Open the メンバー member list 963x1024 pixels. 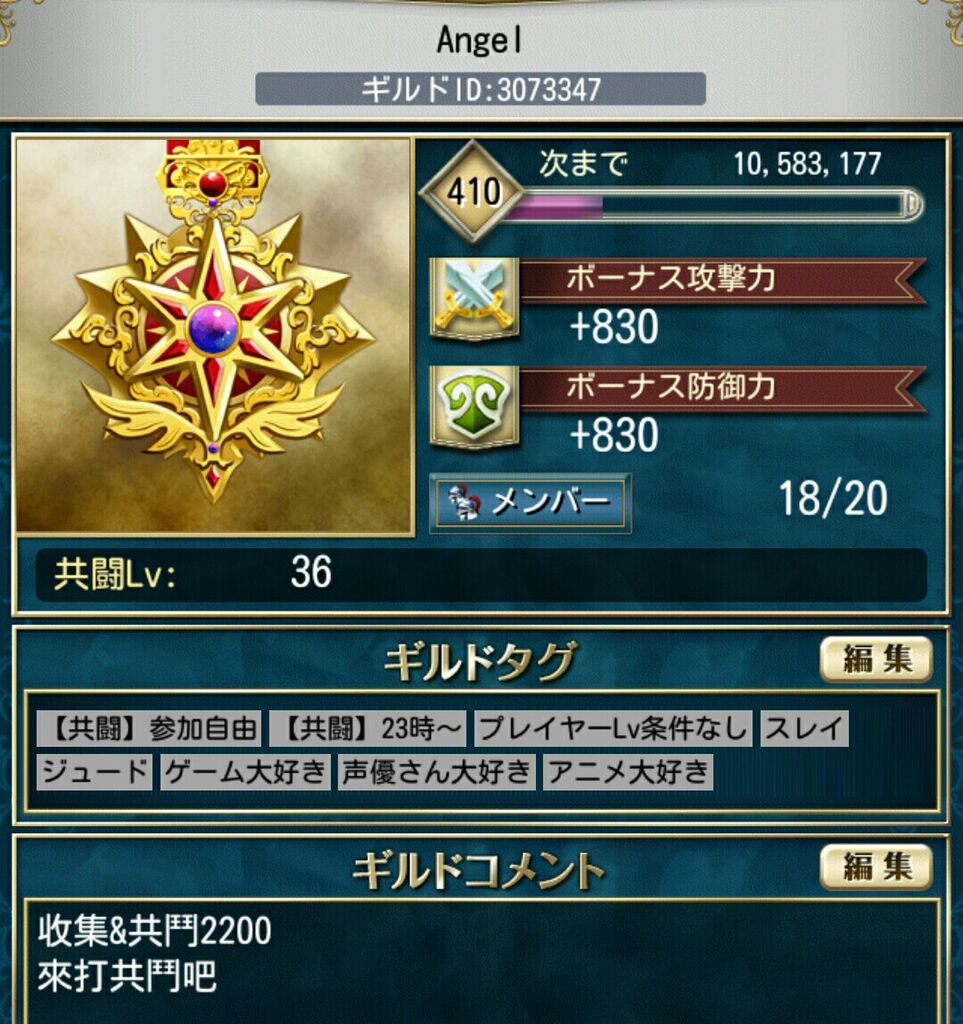tap(529, 503)
